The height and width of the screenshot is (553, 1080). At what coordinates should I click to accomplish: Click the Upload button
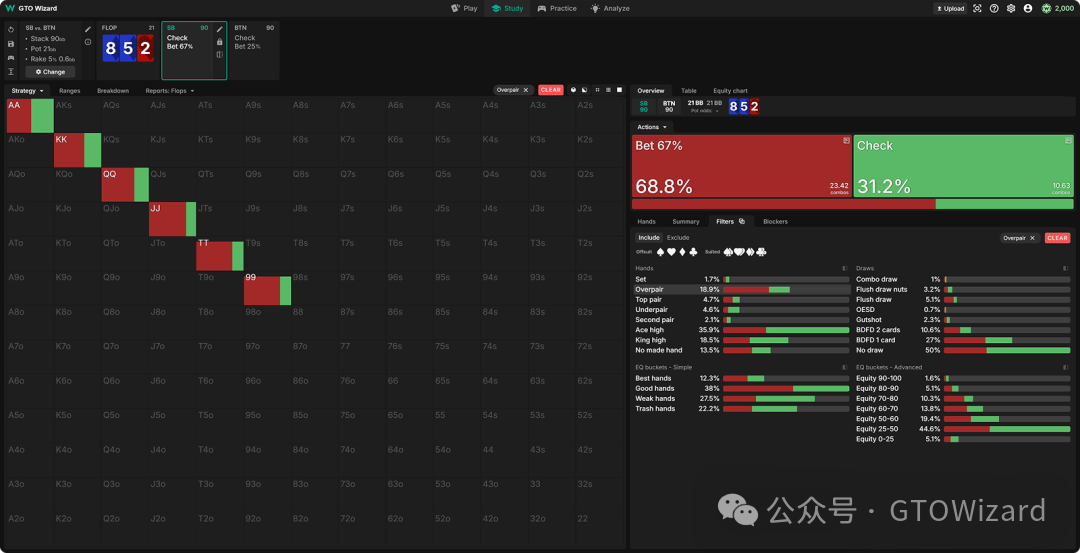(x=950, y=8)
